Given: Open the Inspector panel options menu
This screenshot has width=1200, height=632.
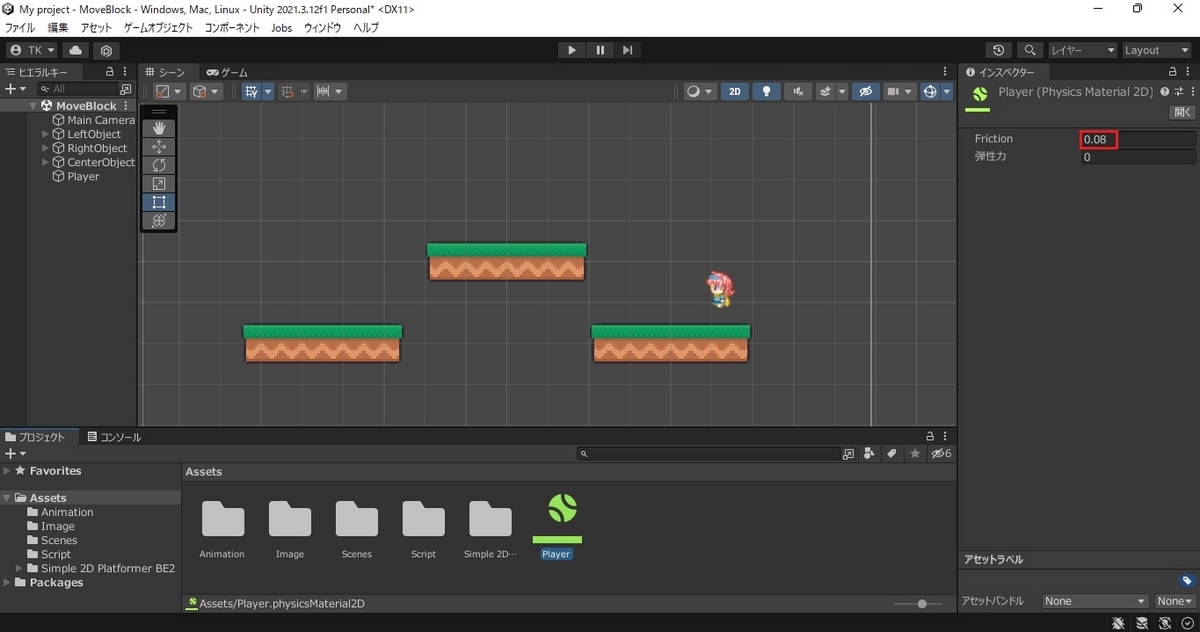Looking at the screenshot, I should pos(1189,72).
